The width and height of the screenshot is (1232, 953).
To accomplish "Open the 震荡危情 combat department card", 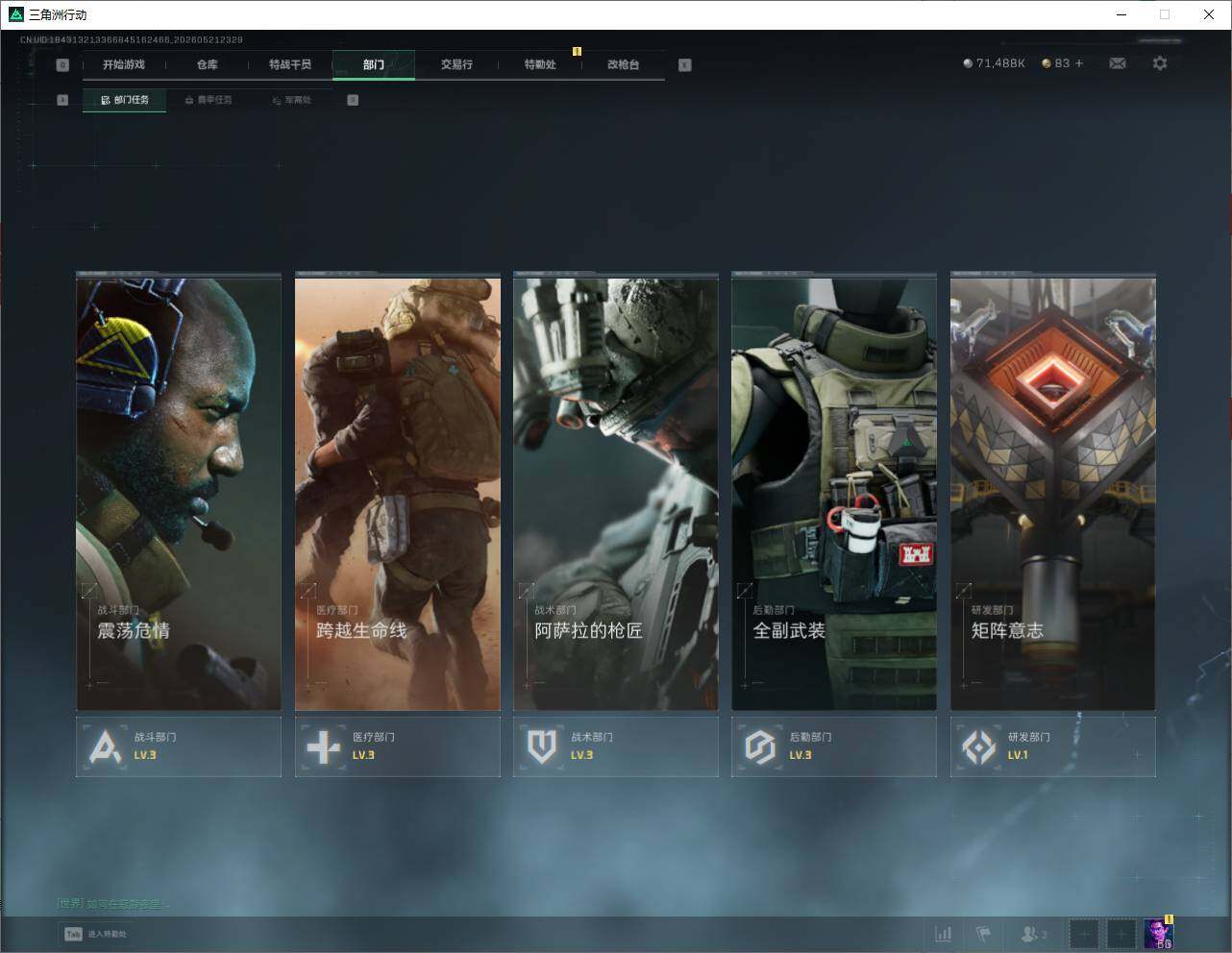I will click(x=179, y=494).
